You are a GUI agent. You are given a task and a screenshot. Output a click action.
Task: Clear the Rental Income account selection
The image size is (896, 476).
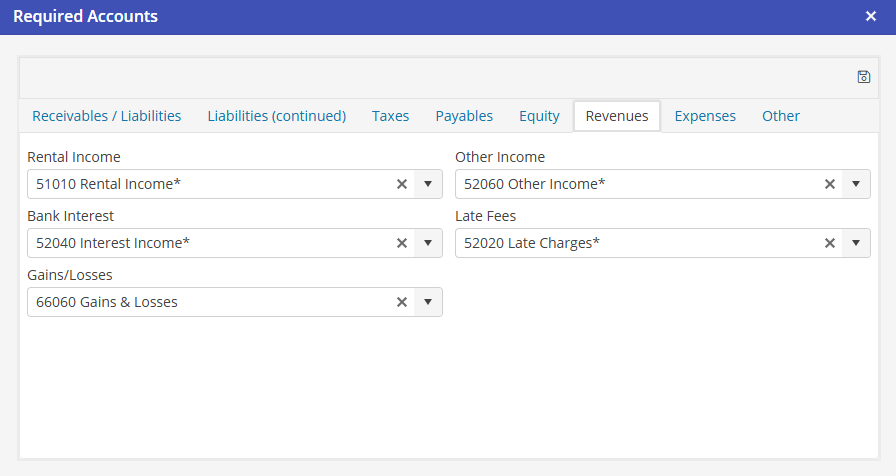[402, 184]
